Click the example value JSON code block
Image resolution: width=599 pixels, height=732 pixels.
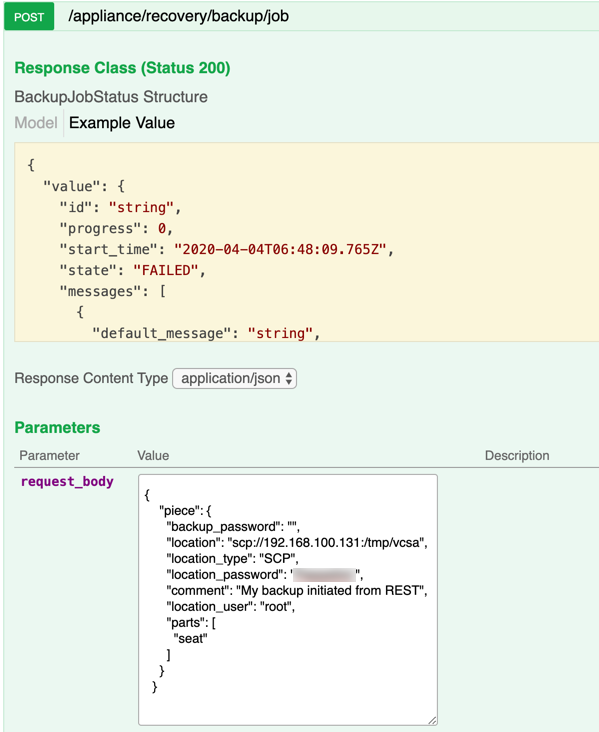click(x=306, y=242)
